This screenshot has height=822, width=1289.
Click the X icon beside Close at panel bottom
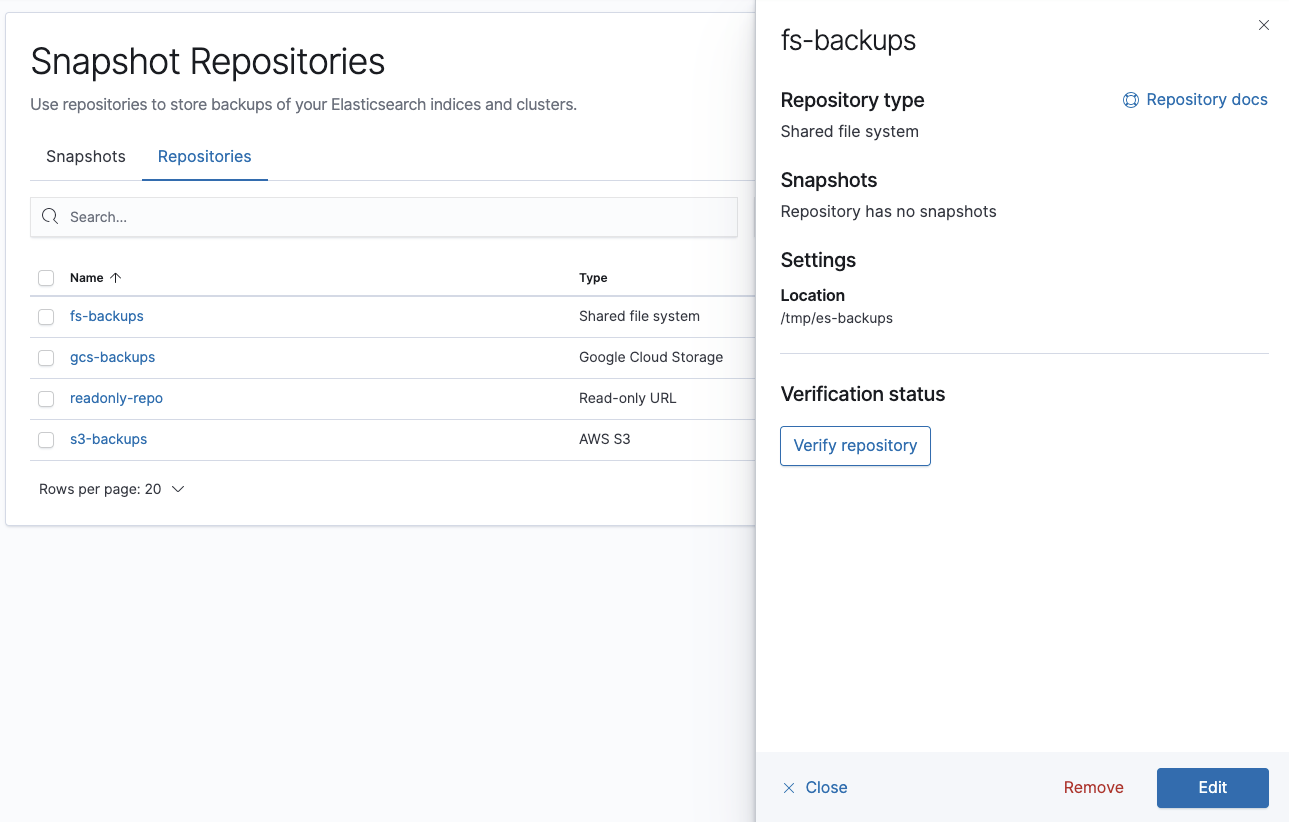(x=788, y=787)
